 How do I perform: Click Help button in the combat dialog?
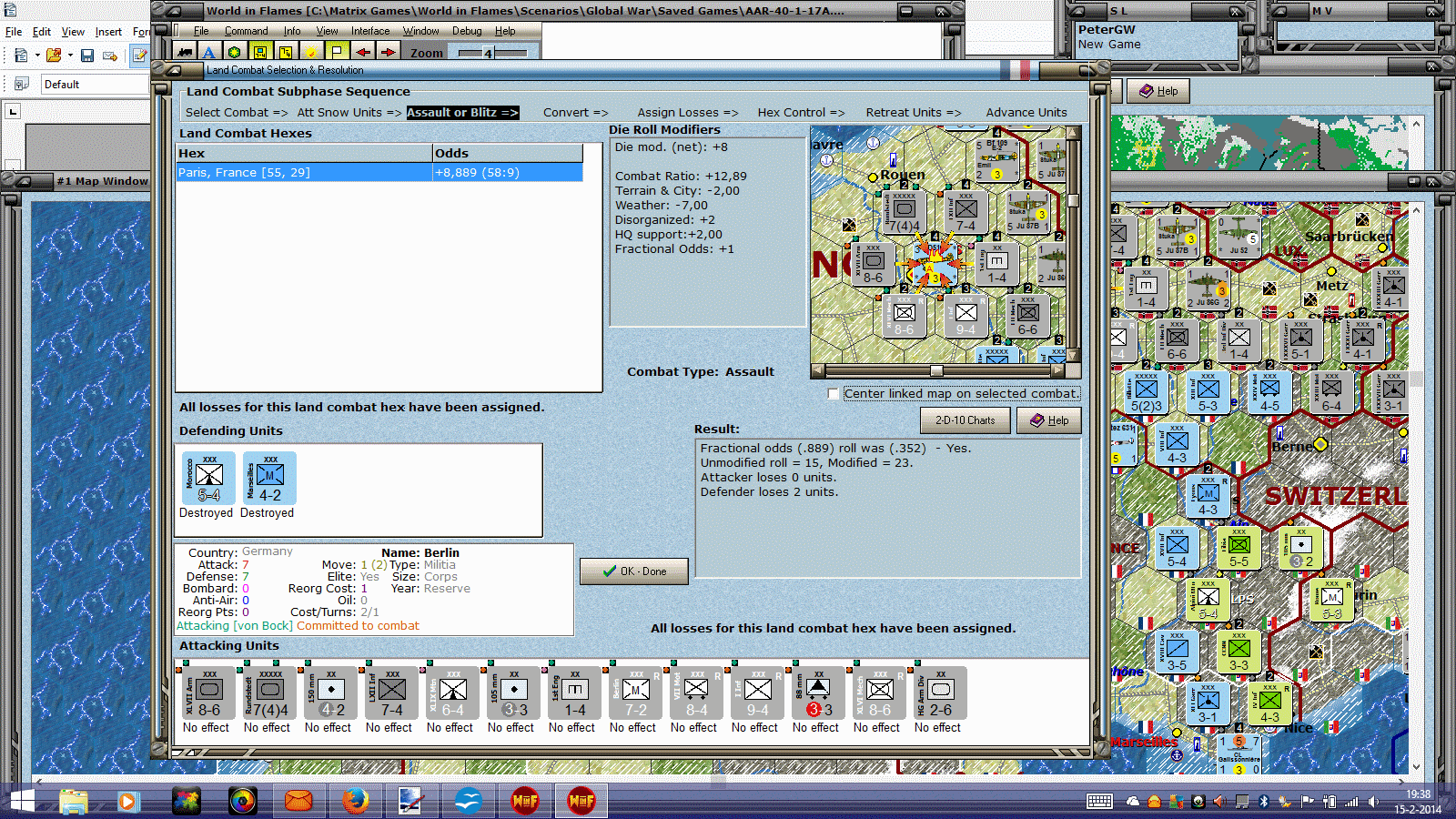[x=1048, y=420]
